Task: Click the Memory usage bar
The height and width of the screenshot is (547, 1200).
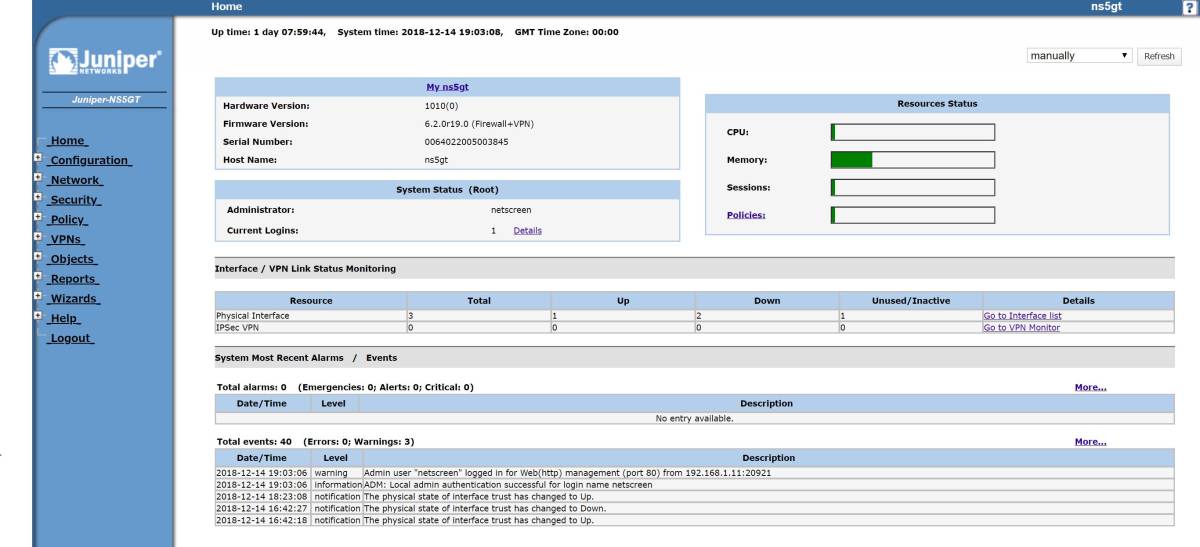Action: pyautogui.click(x=913, y=160)
